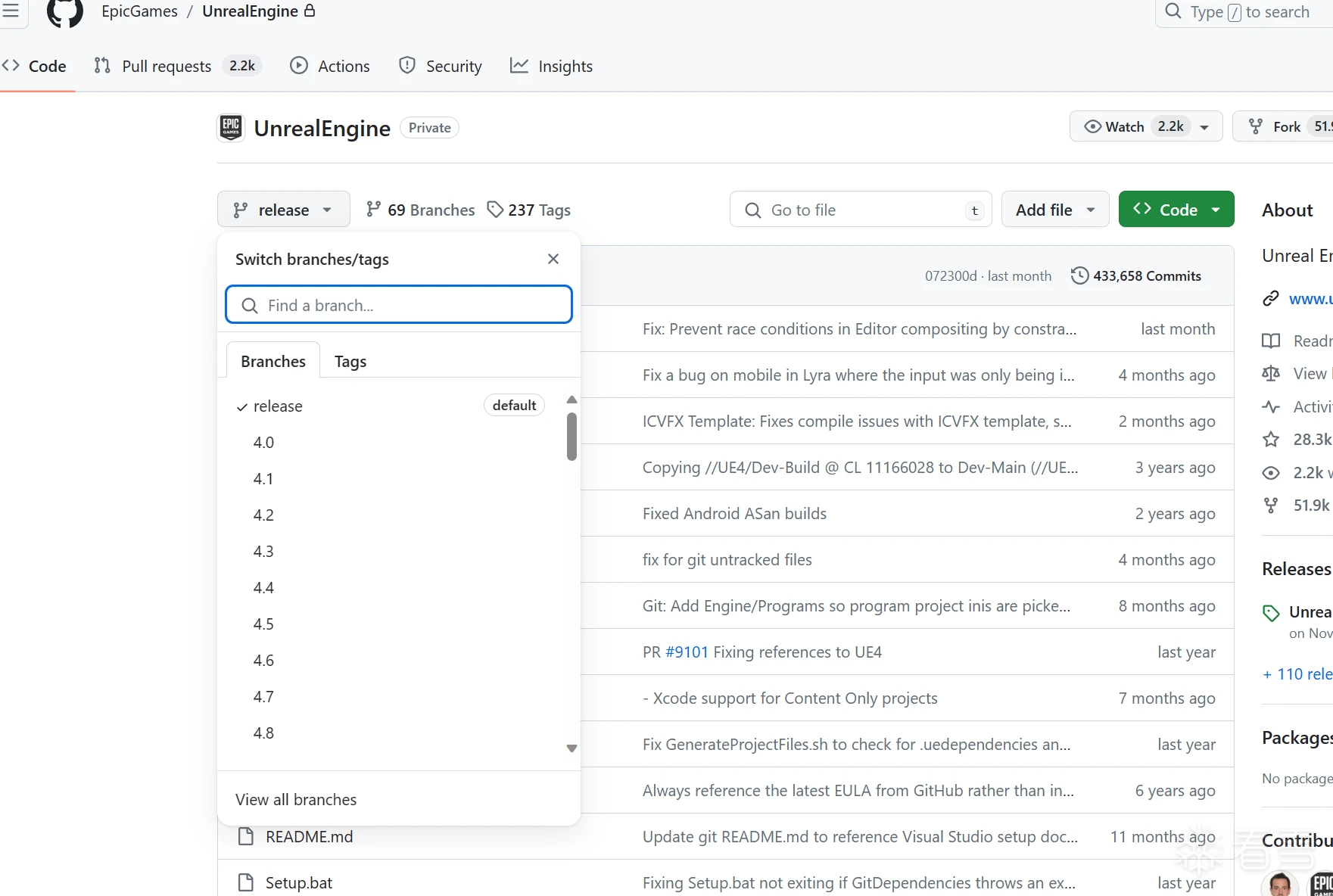The height and width of the screenshot is (896, 1333).
Task: Open the fix for git untracked files commit
Action: 727,560
